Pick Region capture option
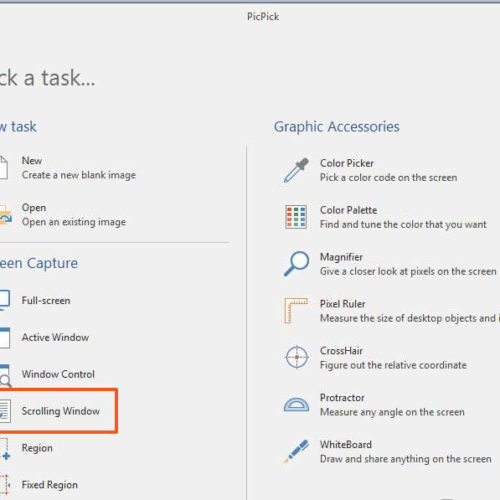500x500 pixels. tap(37, 448)
